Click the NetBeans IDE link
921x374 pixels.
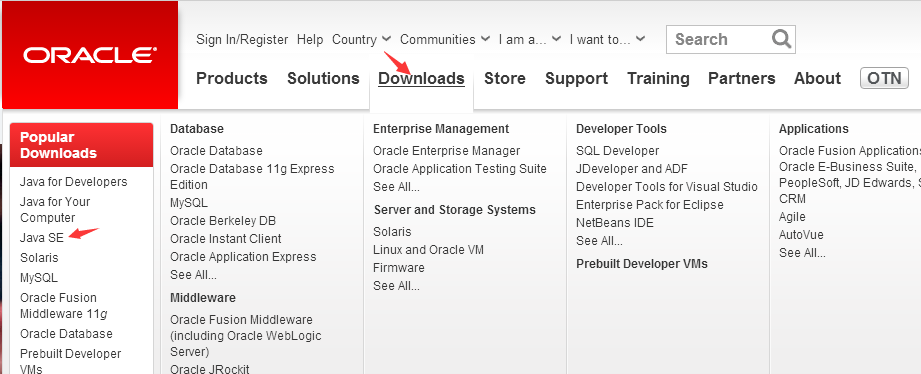click(x=614, y=223)
